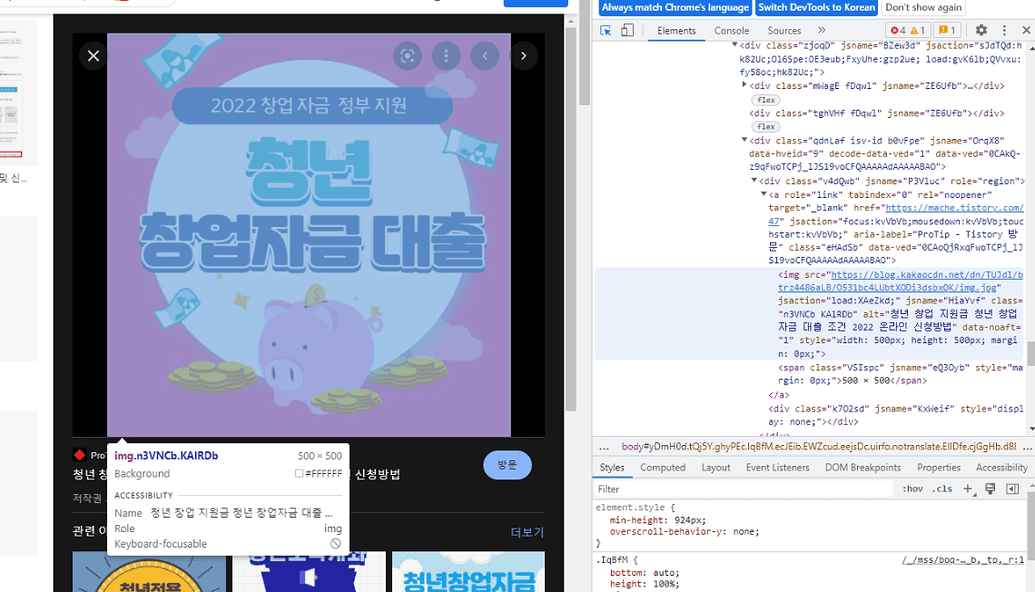
Task: Open DevTools settings gear
Action: tap(981, 30)
